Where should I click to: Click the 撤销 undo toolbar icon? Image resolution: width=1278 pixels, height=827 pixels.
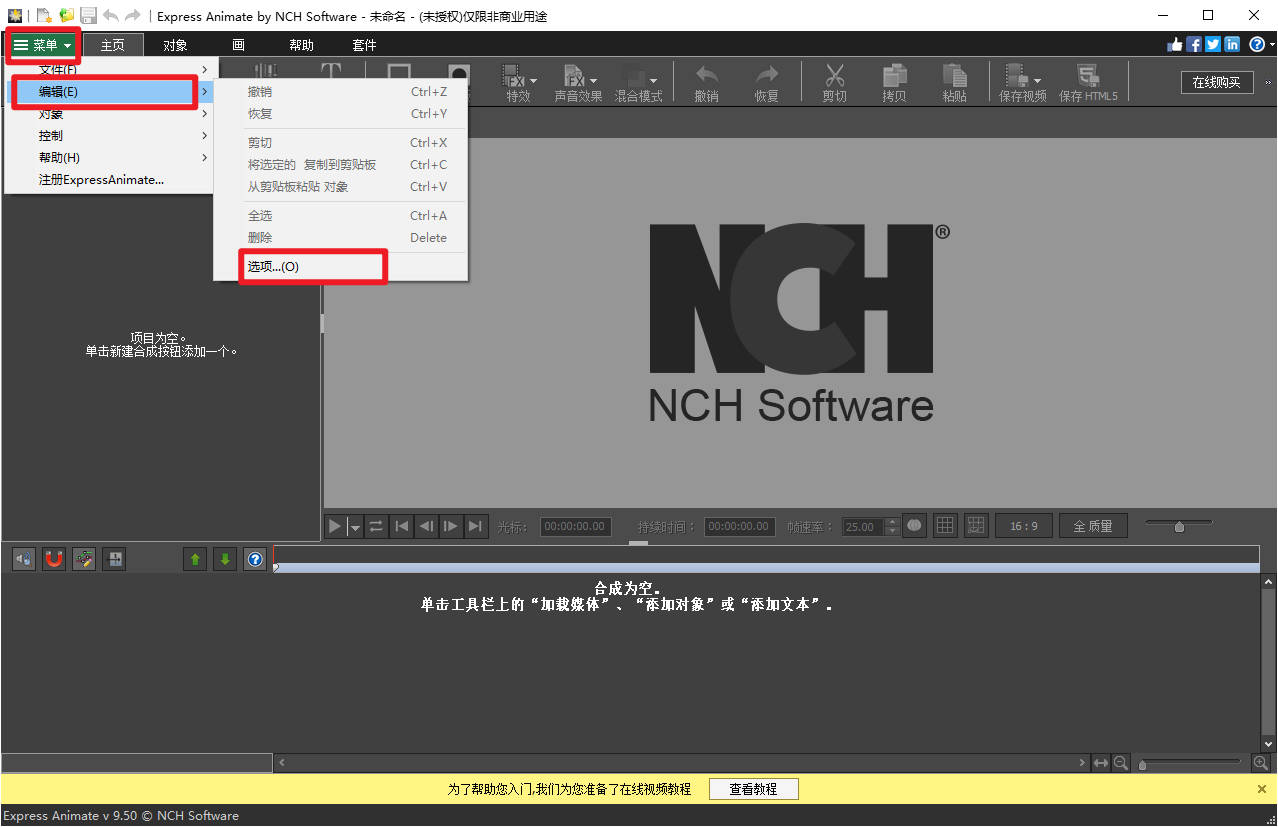pos(707,84)
